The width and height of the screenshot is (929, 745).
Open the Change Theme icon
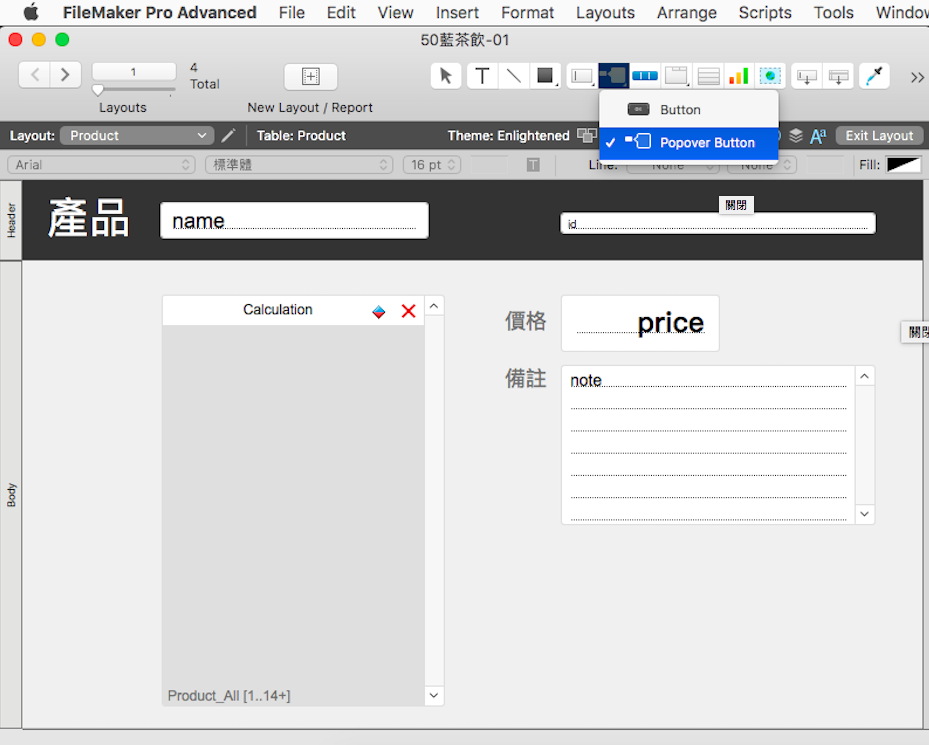click(587, 136)
